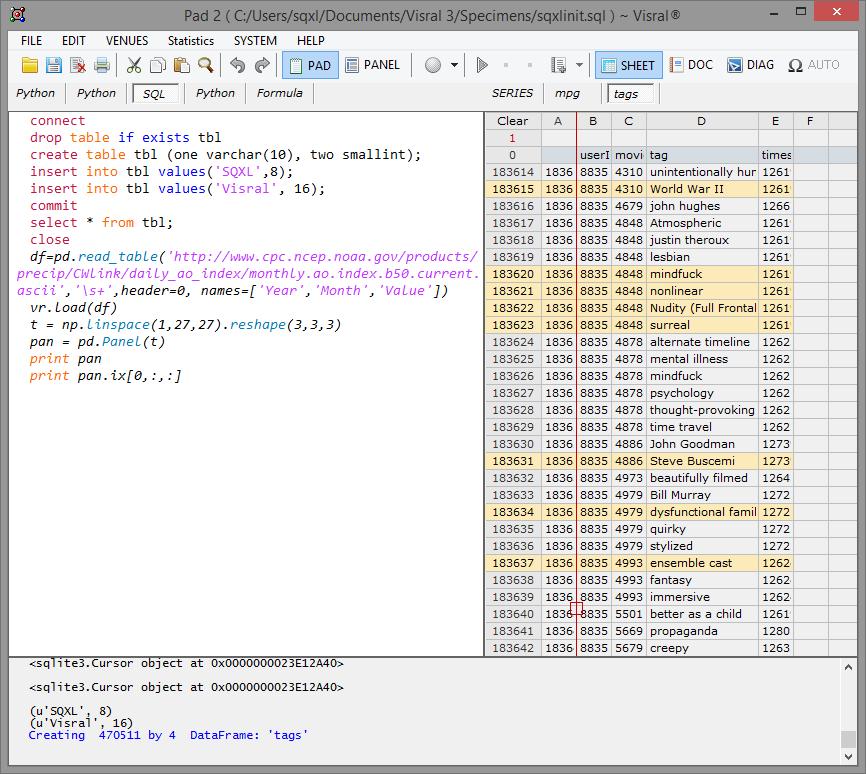Toggle AUTO mode
This screenshot has height=774, width=866.
click(x=813, y=65)
